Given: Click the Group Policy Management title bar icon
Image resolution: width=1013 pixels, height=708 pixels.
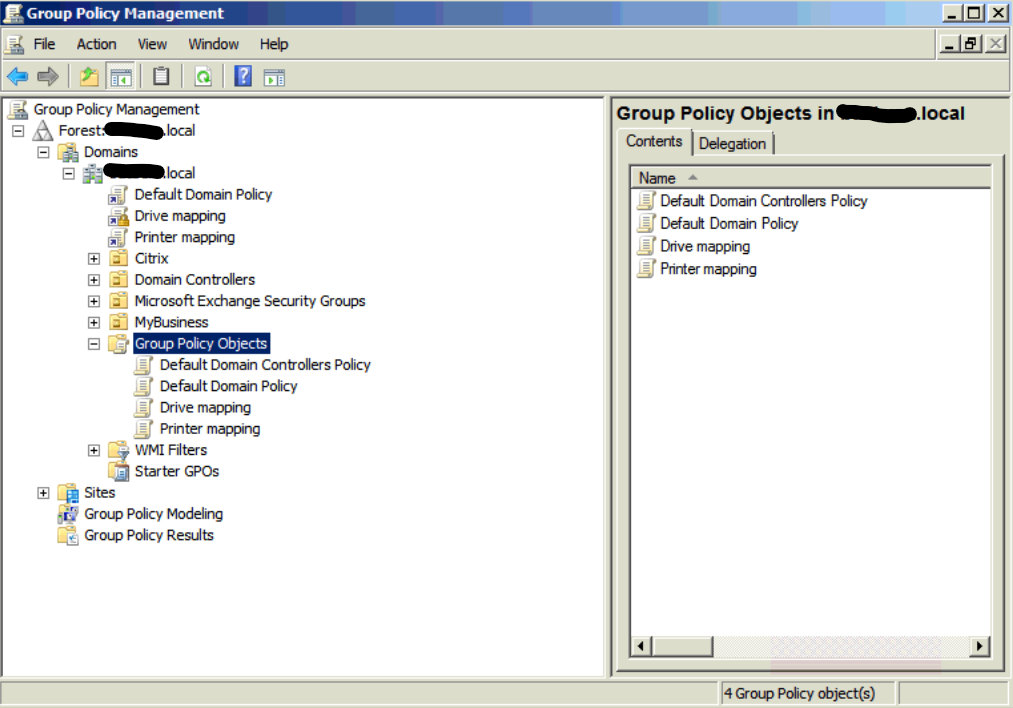Looking at the screenshot, I should 12,13.
